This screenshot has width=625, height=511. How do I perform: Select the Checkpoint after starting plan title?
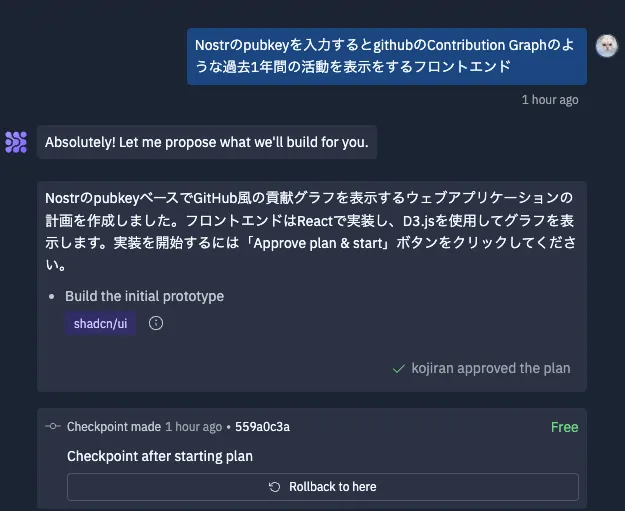coord(160,456)
